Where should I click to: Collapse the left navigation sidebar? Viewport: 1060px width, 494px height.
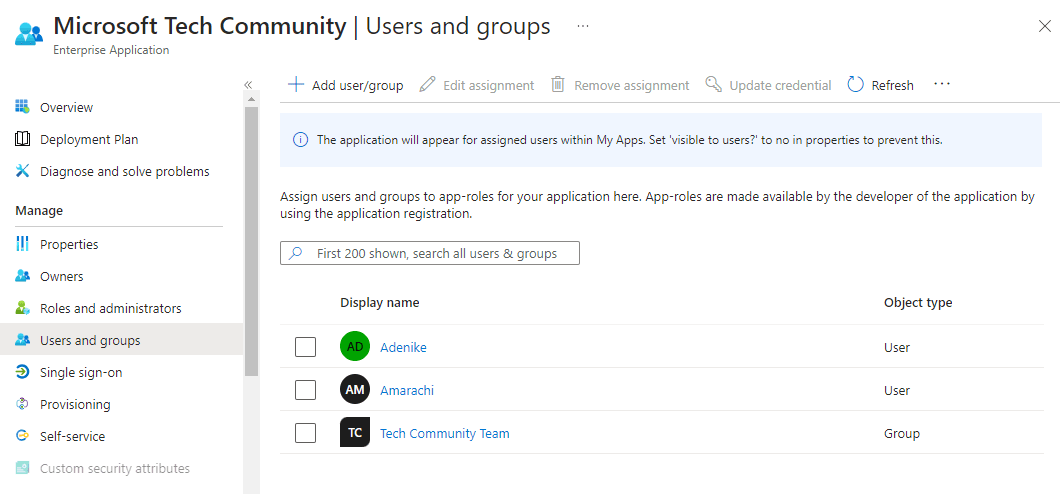[x=248, y=85]
